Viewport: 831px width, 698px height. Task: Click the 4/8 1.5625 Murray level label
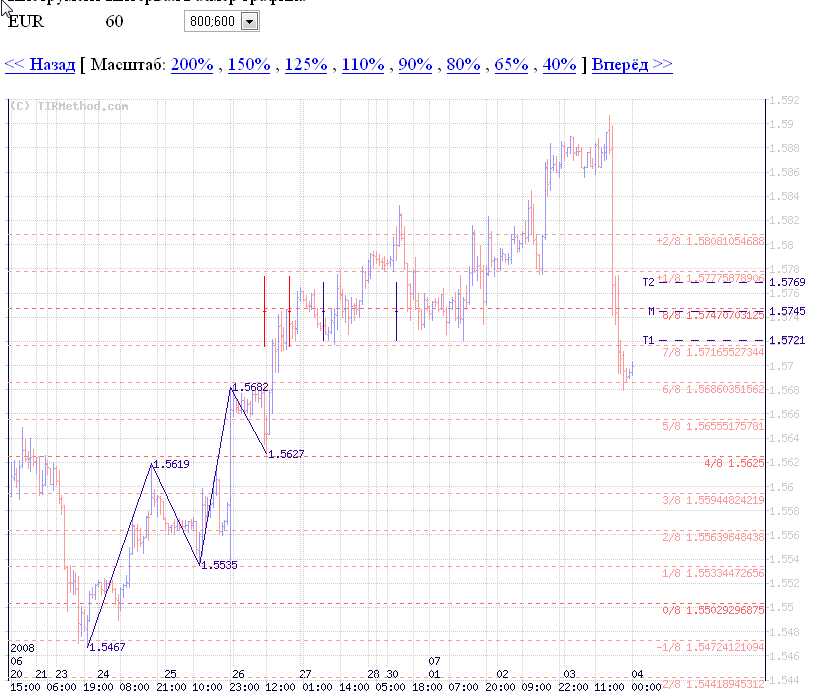734,463
